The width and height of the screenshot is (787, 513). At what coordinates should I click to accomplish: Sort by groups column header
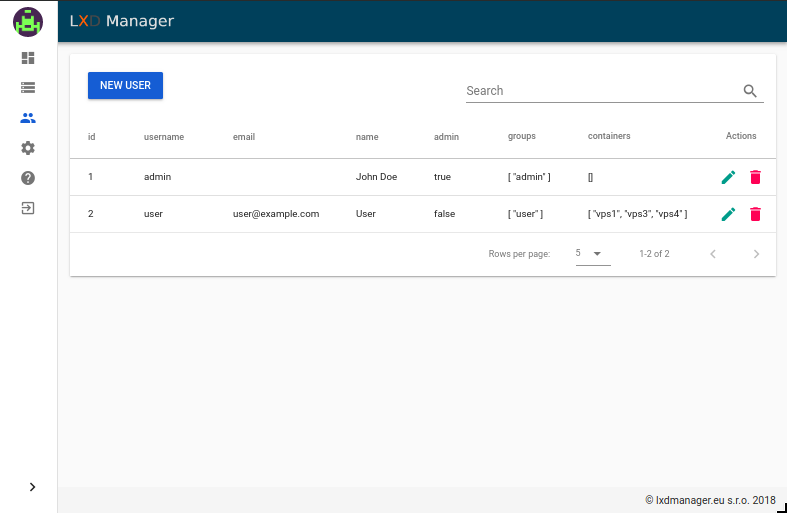[x=521, y=136]
